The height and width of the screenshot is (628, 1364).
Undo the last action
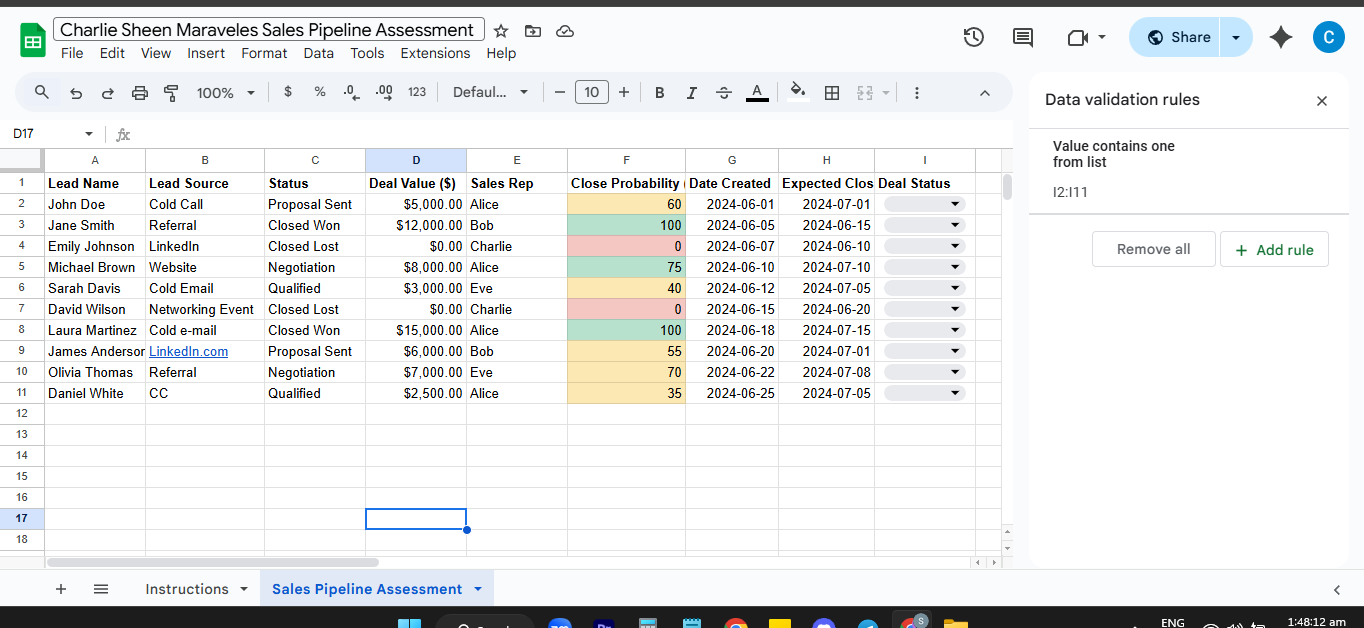pos(76,92)
